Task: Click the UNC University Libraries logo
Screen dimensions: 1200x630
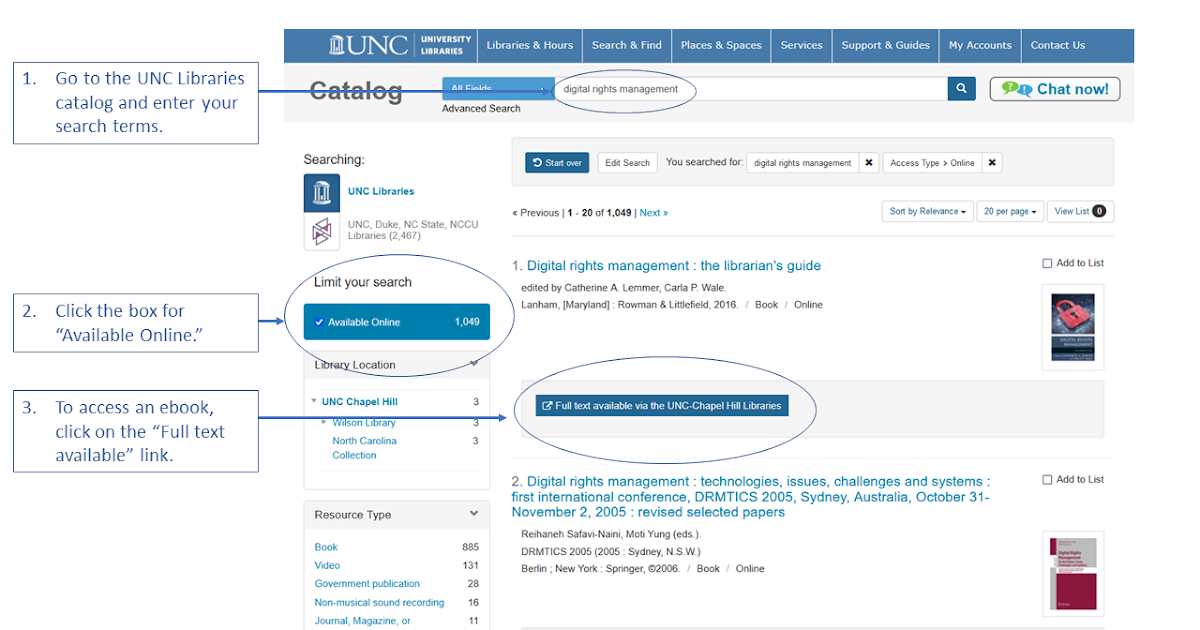Action: click(x=401, y=45)
